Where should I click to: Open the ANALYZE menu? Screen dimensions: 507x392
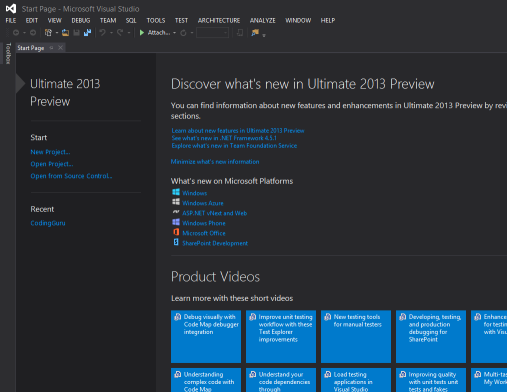point(263,21)
